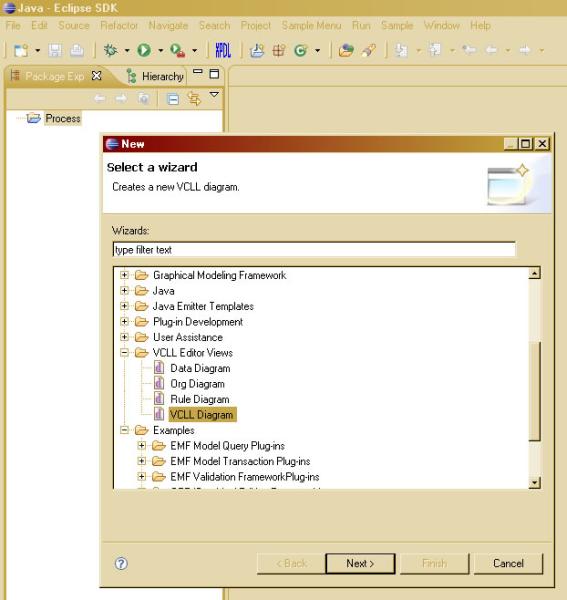Click the Previous Annotation toolbar icon
Viewport: 567px width, 600px height.
tap(435, 50)
